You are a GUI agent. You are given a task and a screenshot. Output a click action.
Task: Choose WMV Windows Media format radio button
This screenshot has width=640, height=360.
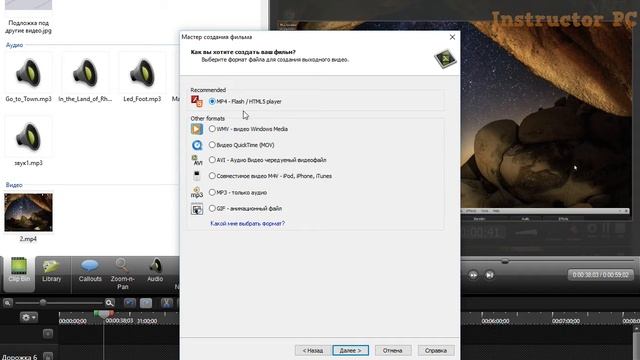pos(212,129)
